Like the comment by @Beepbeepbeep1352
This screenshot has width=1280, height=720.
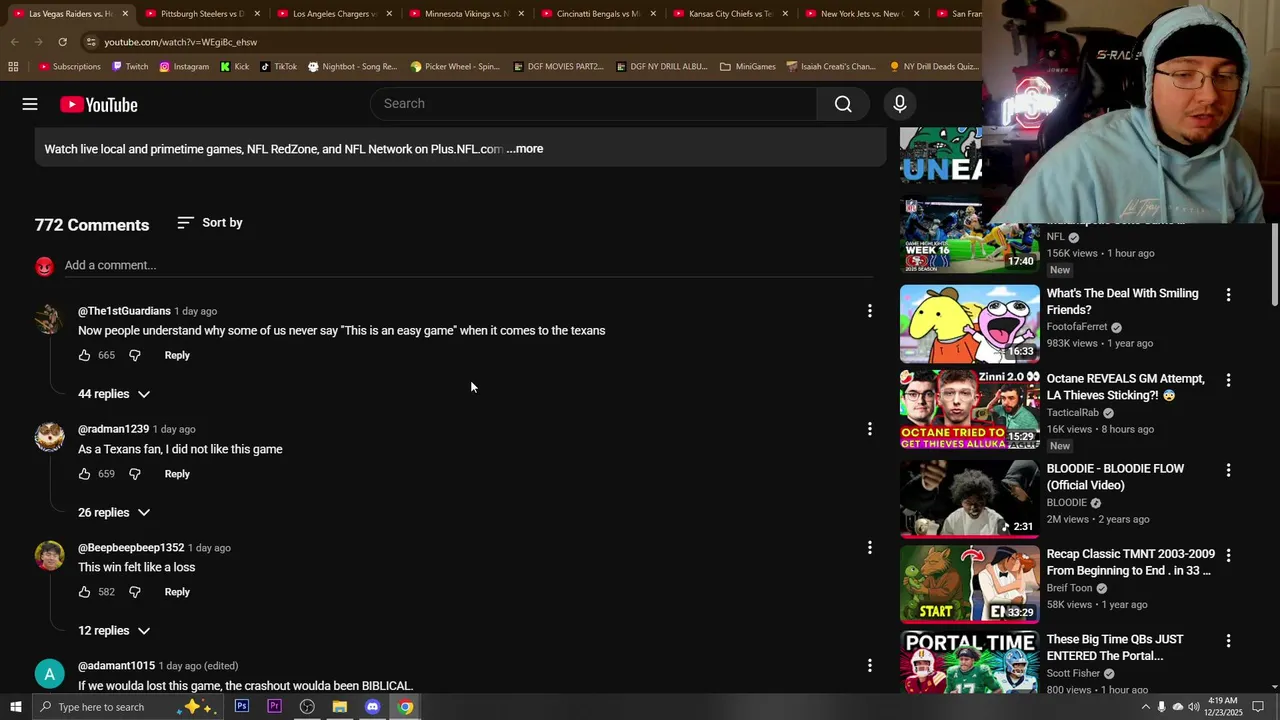(84, 592)
